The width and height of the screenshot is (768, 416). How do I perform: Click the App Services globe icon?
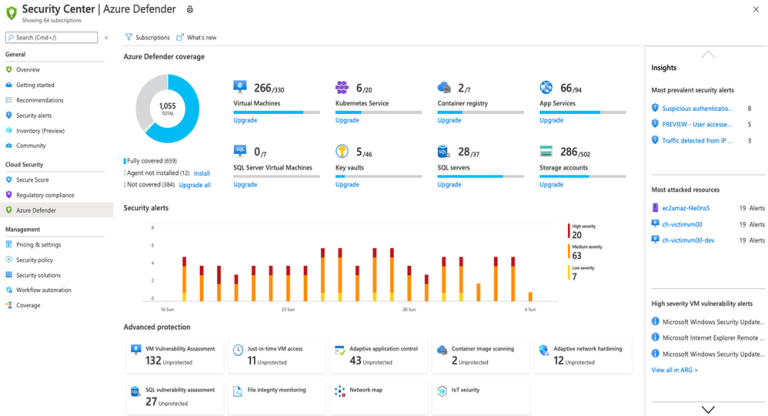(546, 89)
